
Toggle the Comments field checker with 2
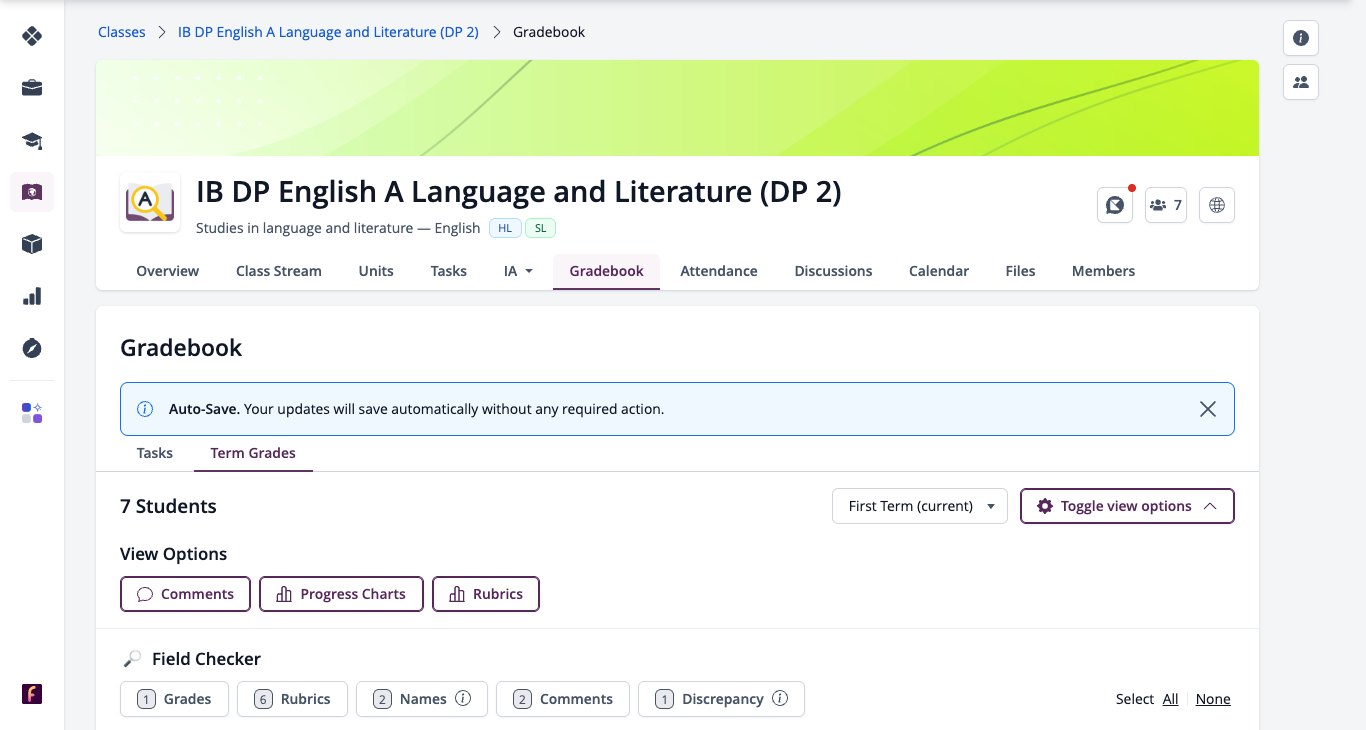pyautogui.click(x=563, y=699)
